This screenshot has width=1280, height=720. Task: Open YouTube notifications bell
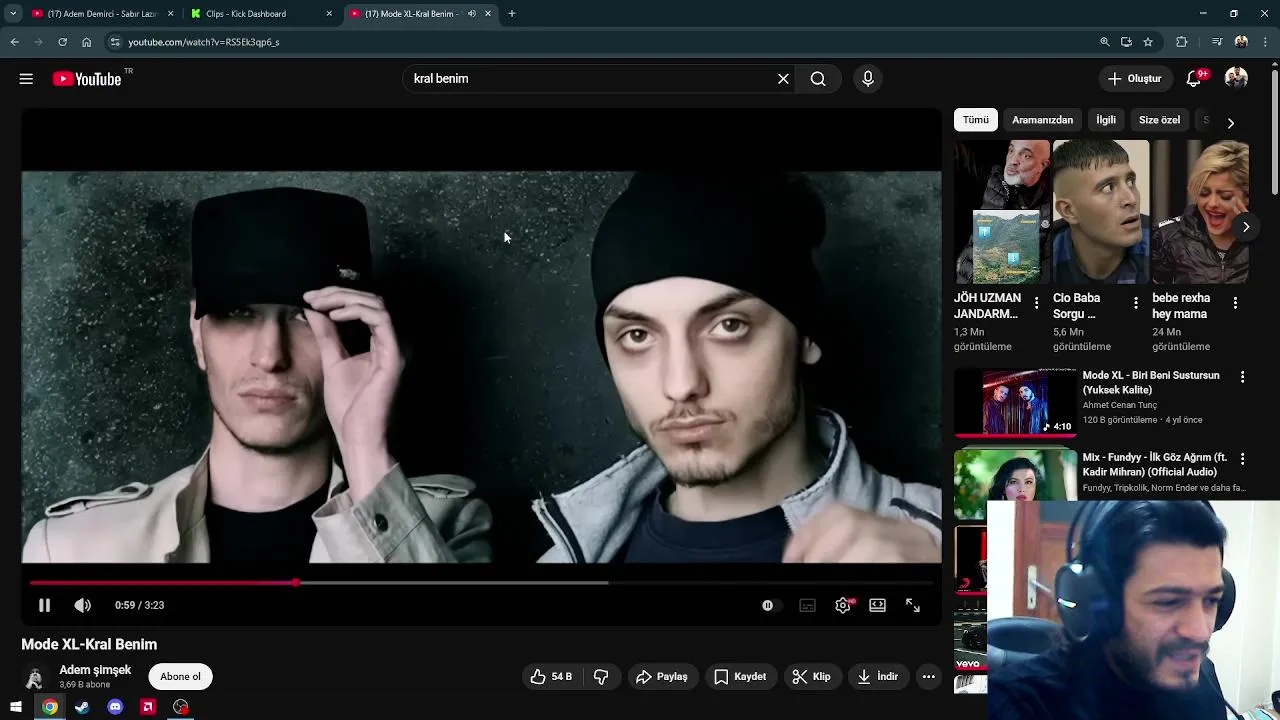tap(1194, 79)
